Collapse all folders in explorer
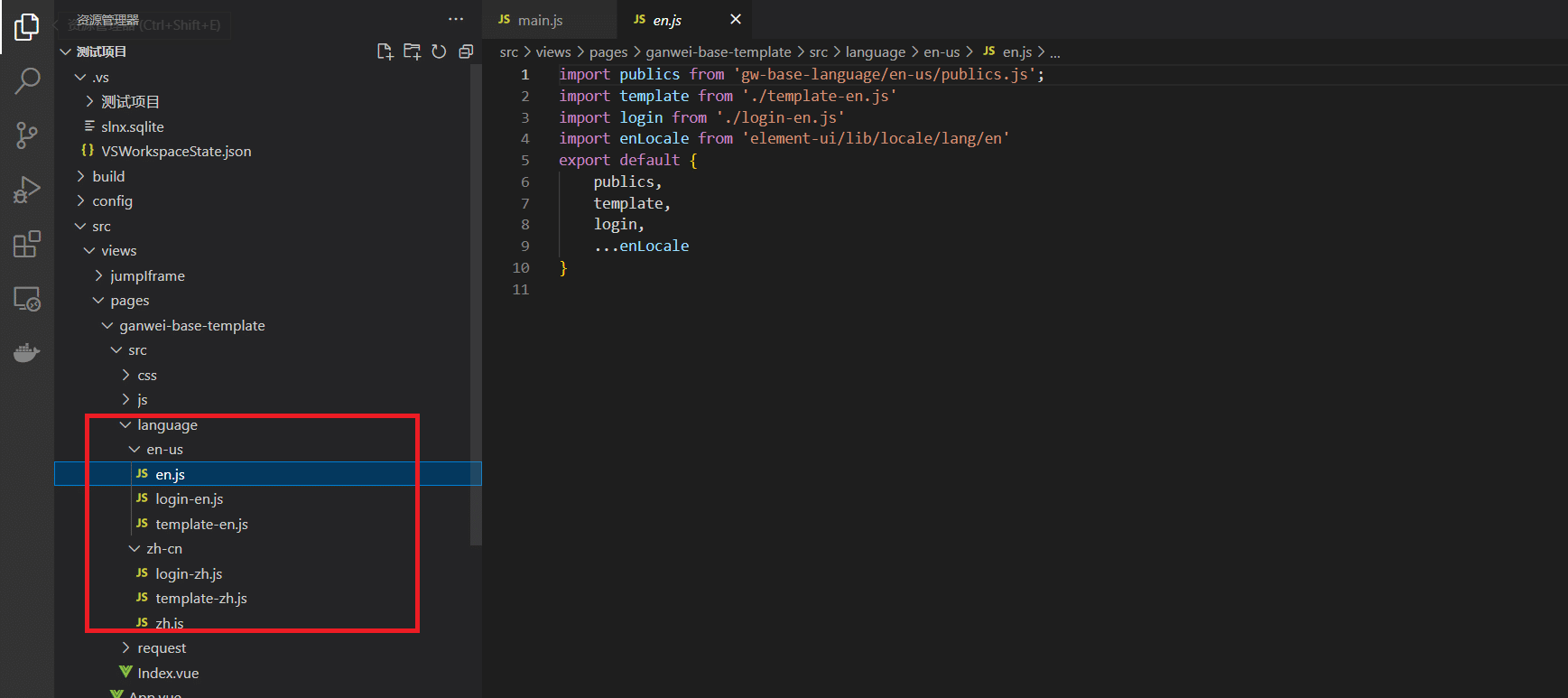The image size is (1568, 698). [x=466, y=51]
